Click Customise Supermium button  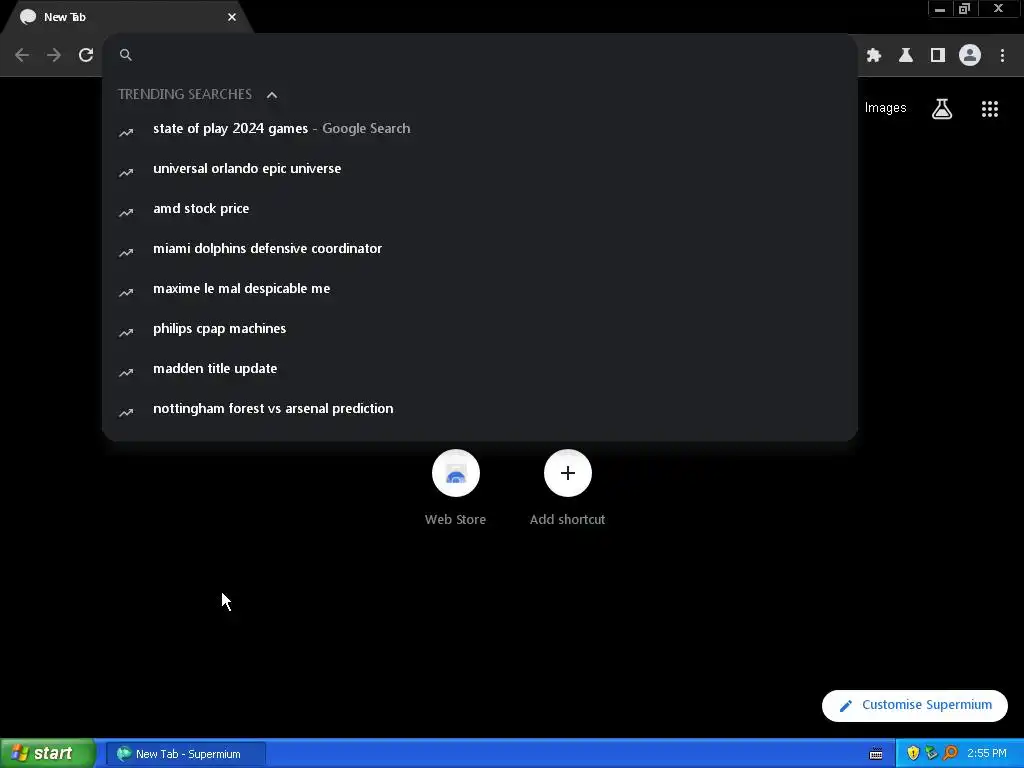914,705
